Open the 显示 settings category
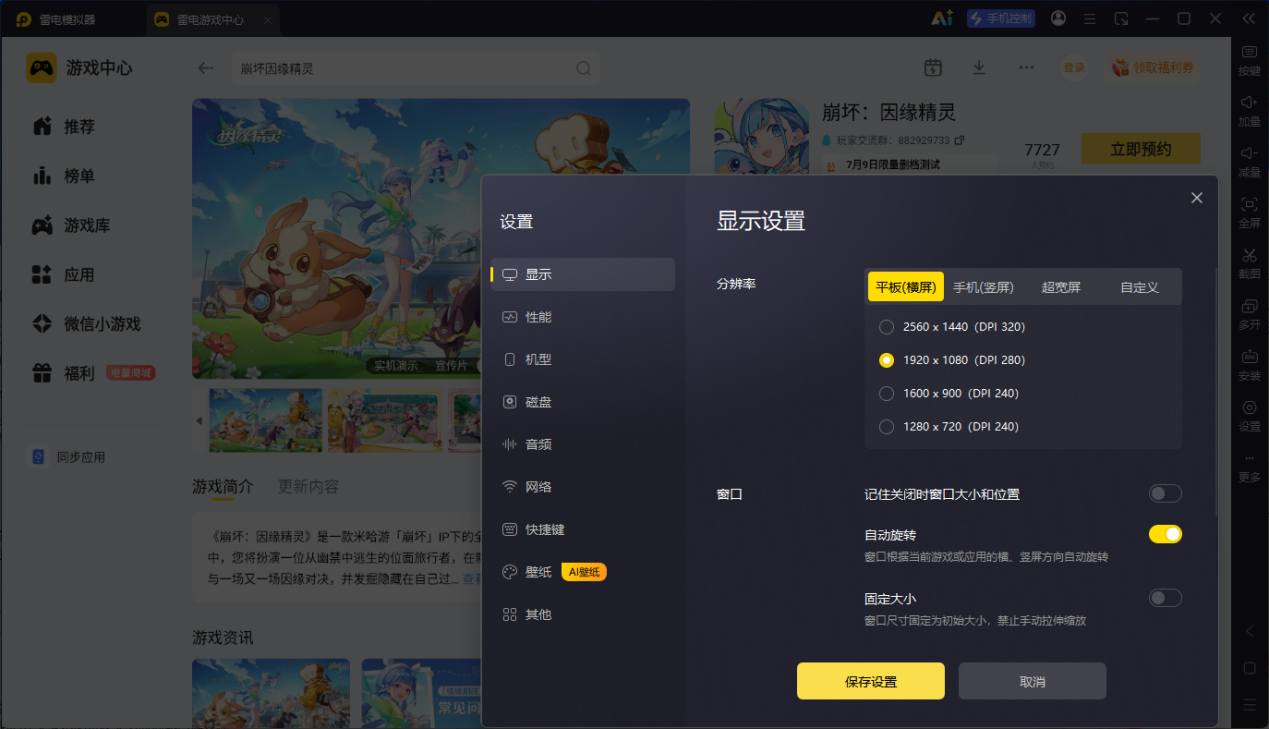1269x729 pixels. 583,274
